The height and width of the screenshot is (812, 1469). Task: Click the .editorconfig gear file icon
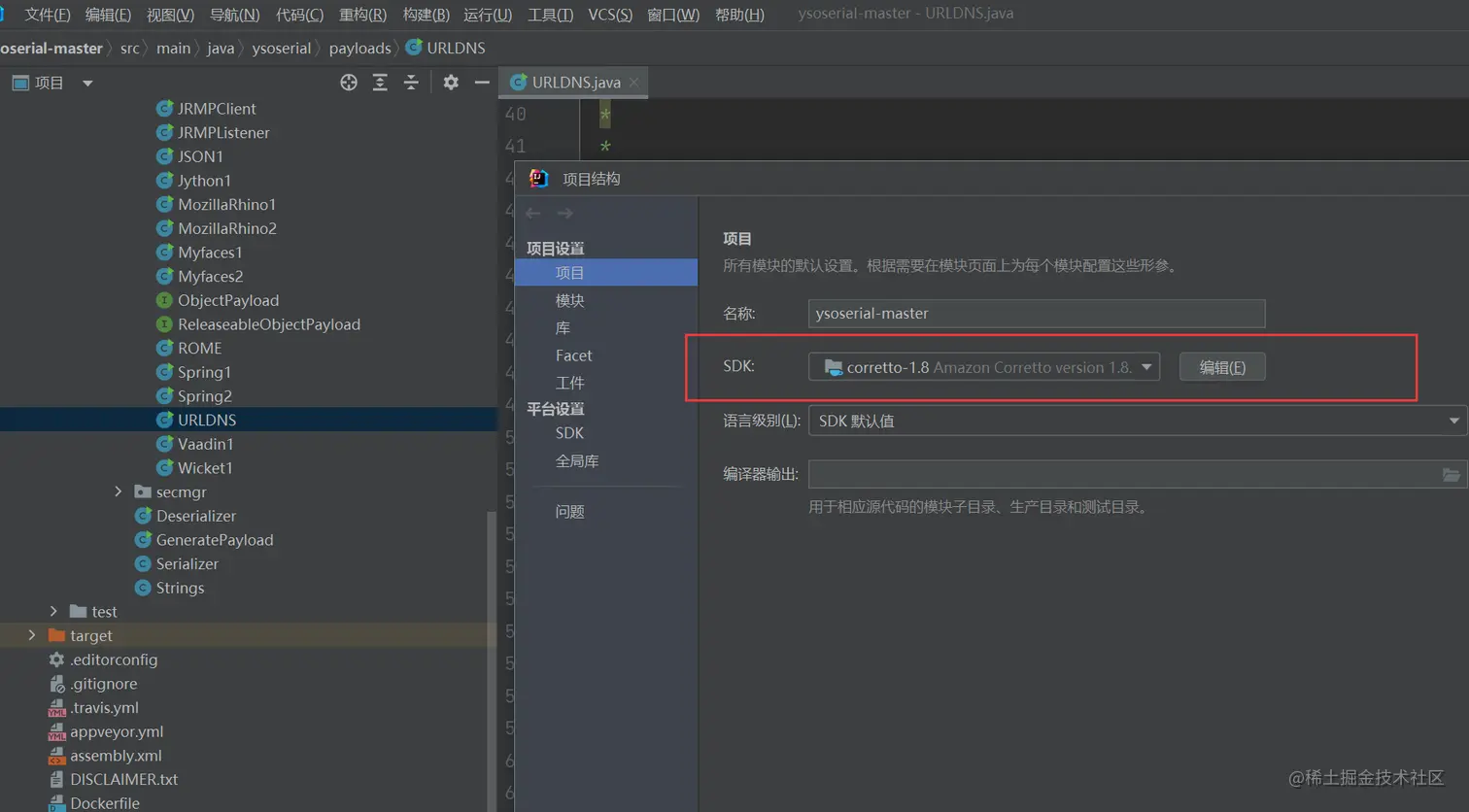(x=56, y=660)
